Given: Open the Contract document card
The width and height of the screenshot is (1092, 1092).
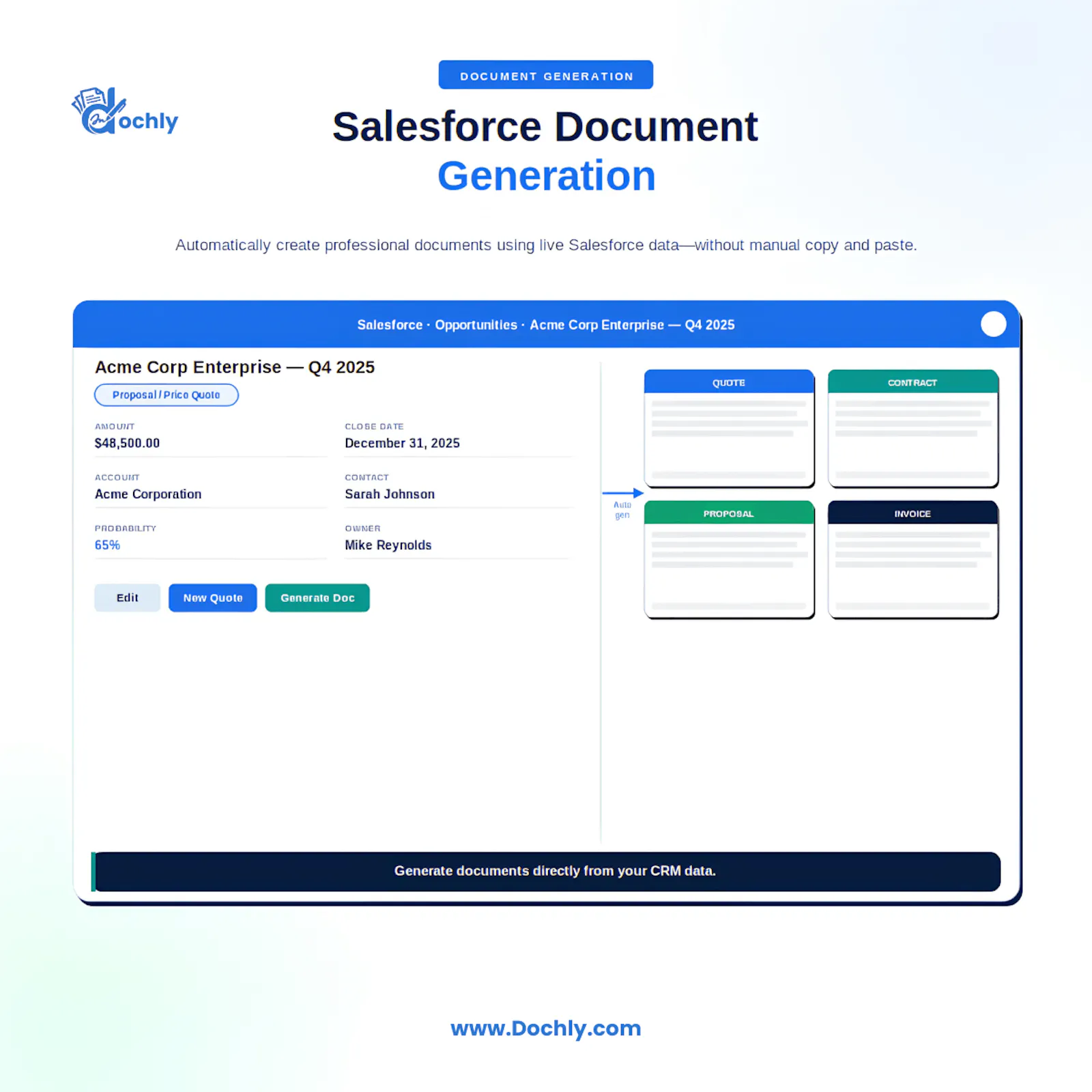Looking at the screenshot, I should [913, 429].
